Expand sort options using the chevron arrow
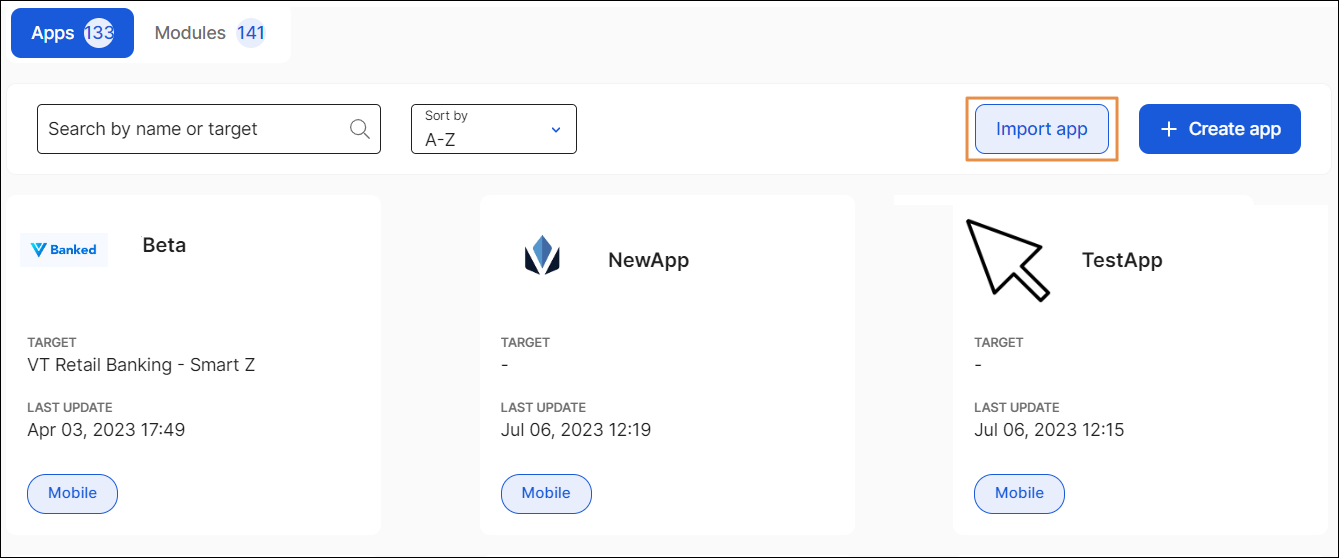This screenshot has height=558, width=1339. (556, 130)
